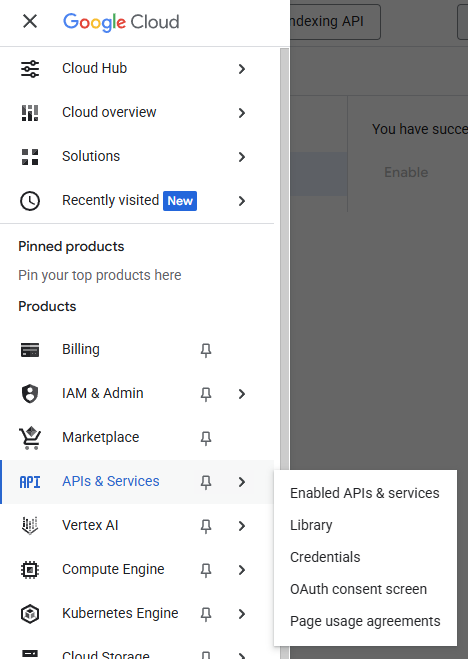Click the Marketplace shopping cart icon
The height and width of the screenshot is (659, 468).
coord(30,438)
